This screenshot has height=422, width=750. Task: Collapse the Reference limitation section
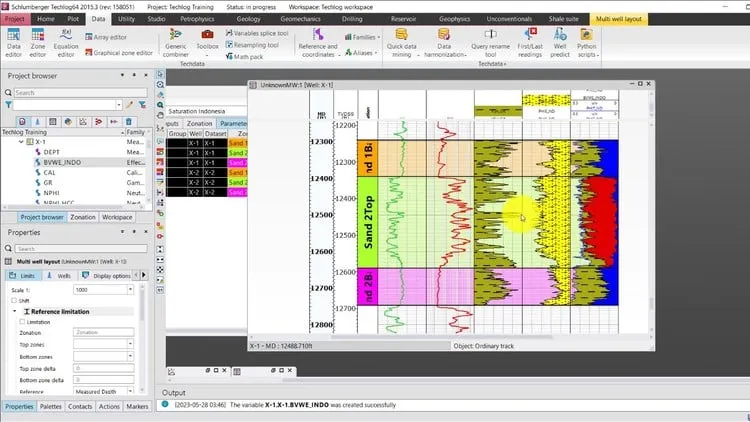(14, 311)
